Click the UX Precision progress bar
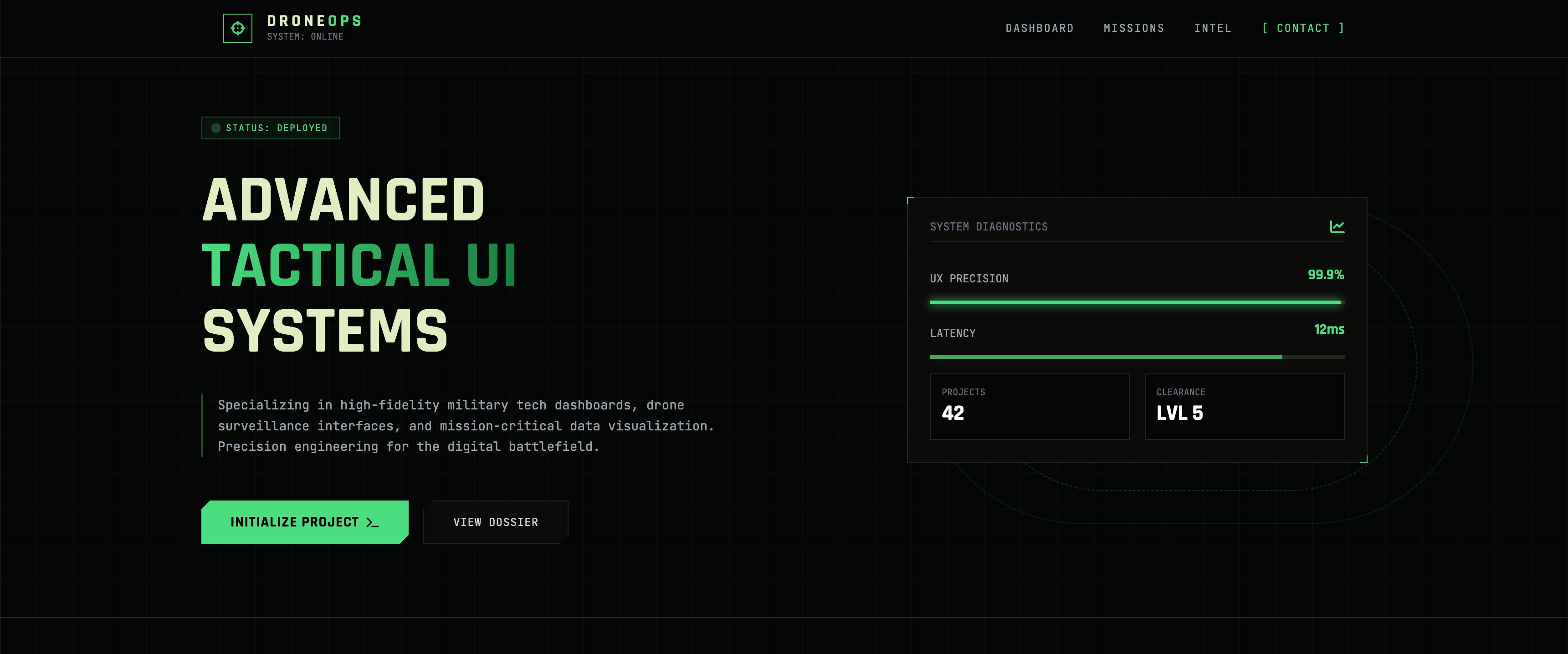Screen dimensions: 1568x654 coord(1137,302)
